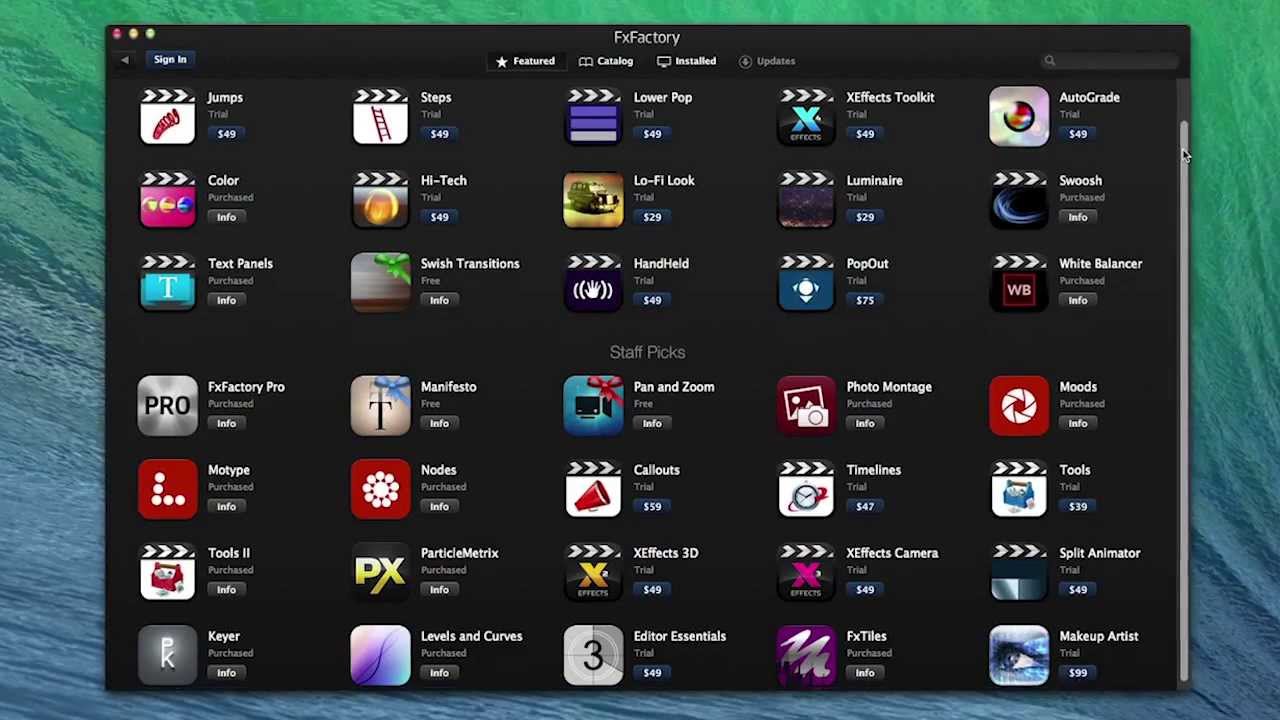
Task: Open the Swish Transitions icon
Action: tap(380, 283)
